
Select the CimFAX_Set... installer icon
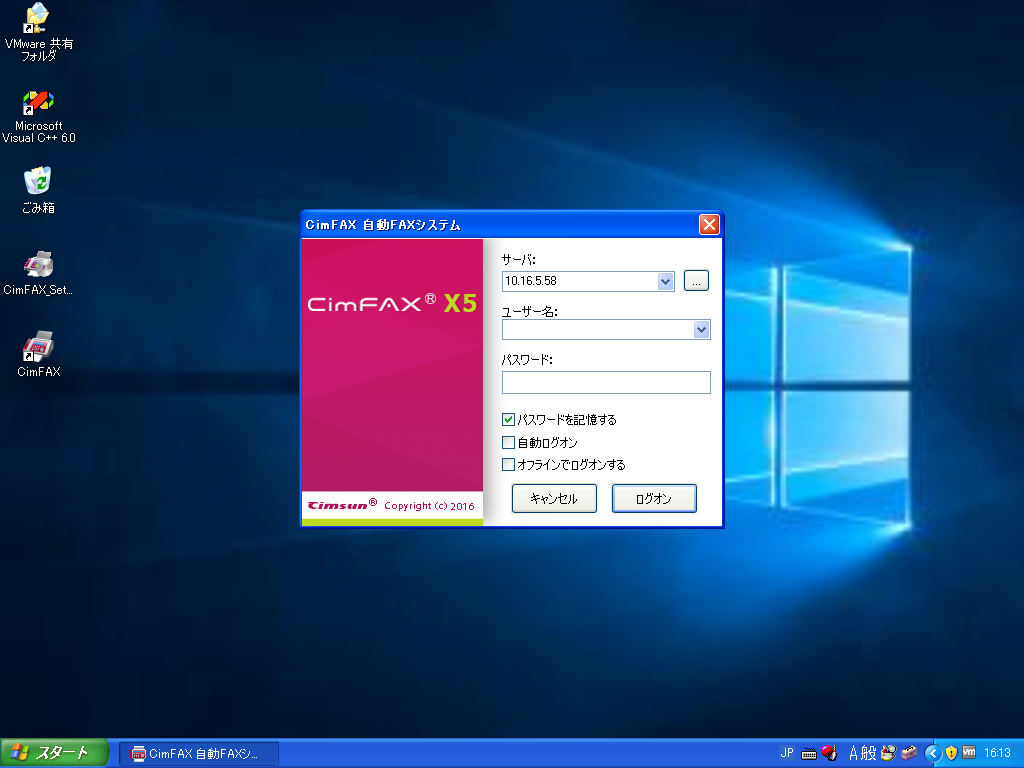pos(38,273)
